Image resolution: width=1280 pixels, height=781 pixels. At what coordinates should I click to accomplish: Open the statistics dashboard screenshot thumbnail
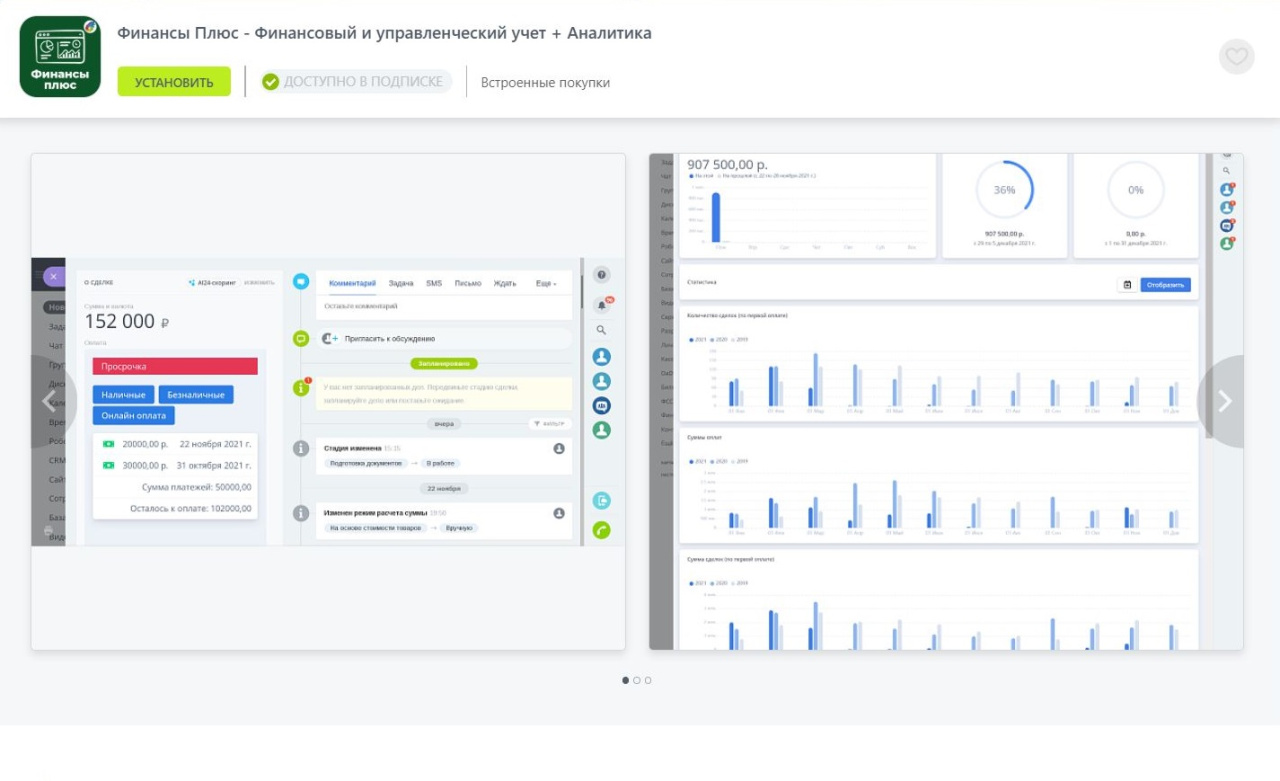pyautogui.click(x=946, y=401)
